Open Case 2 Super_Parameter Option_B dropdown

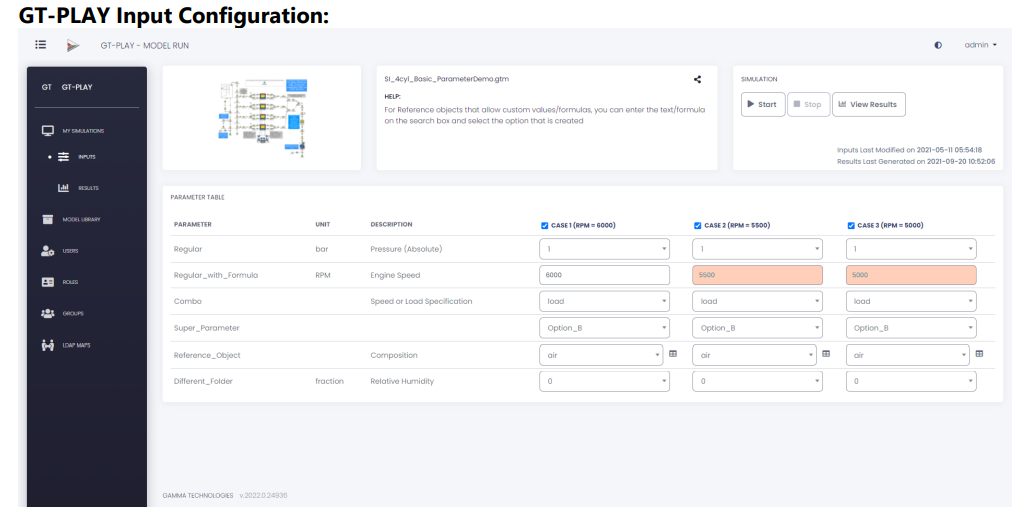pyautogui.click(x=758, y=328)
